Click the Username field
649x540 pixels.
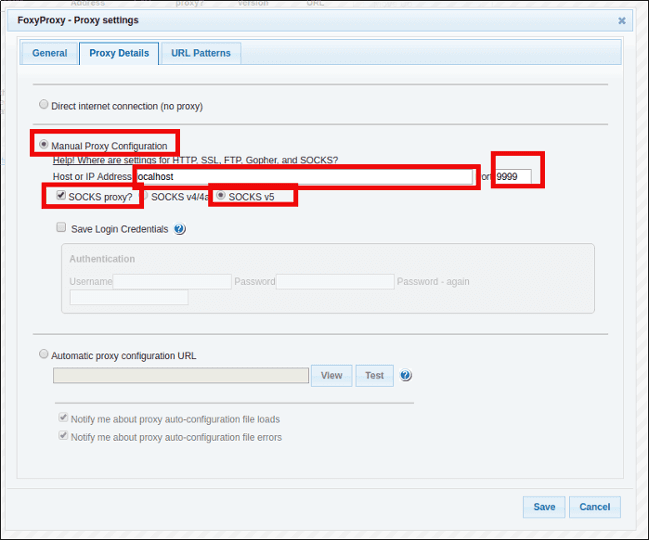(x=172, y=282)
